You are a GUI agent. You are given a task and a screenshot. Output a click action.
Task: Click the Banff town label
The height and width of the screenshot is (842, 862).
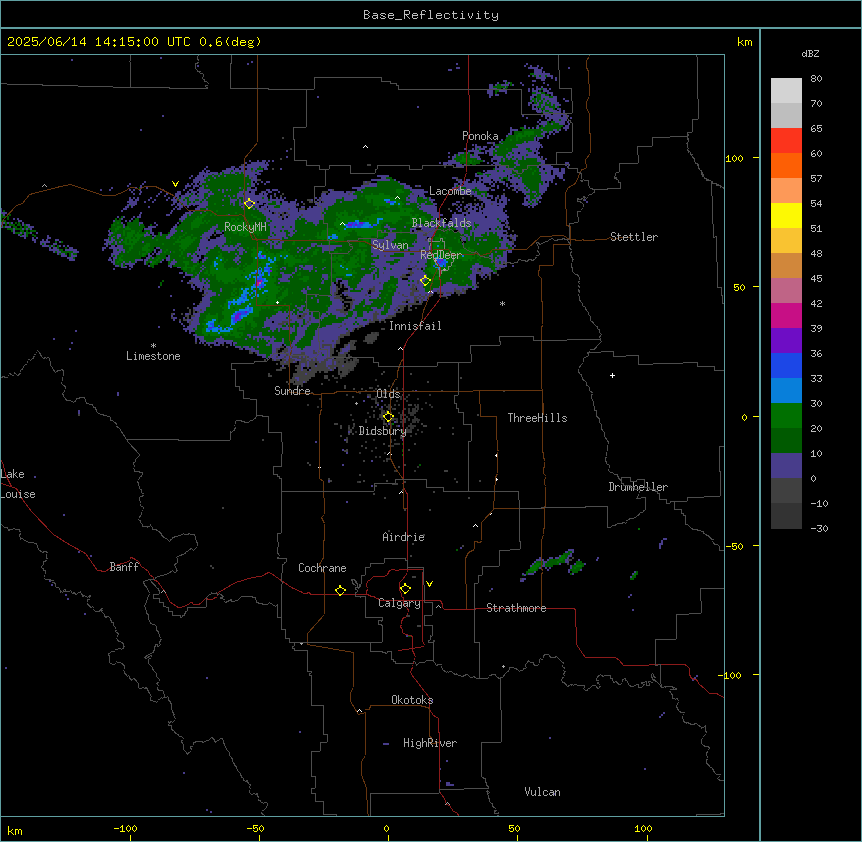pos(124,567)
